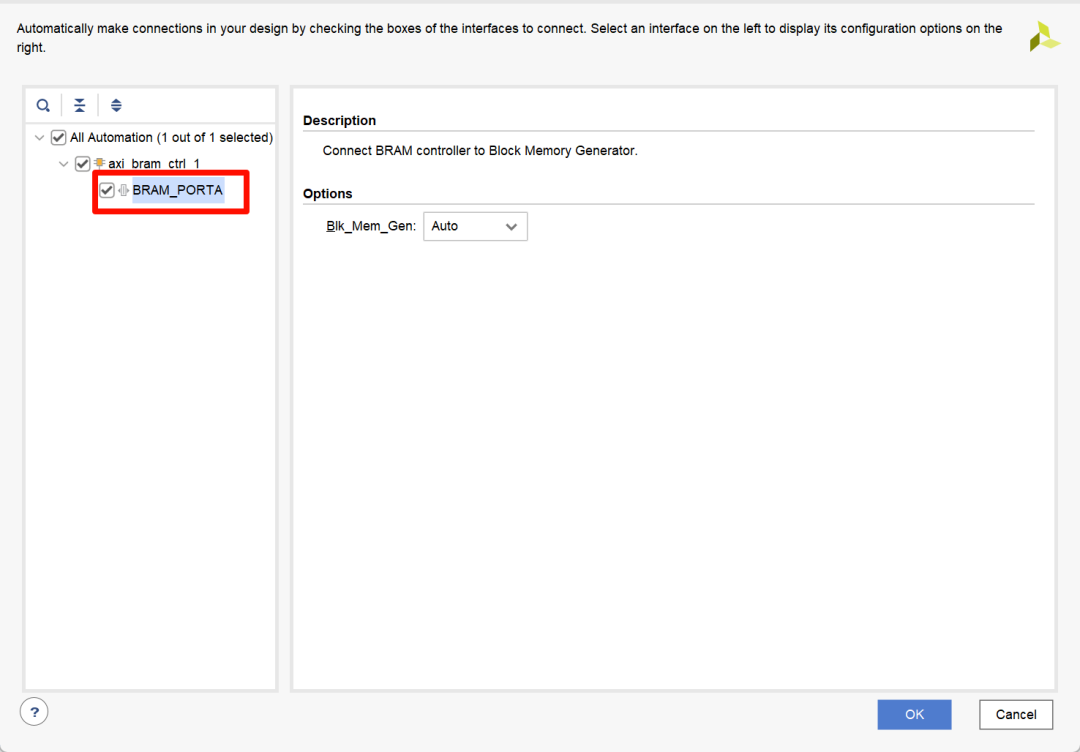Image resolution: width=1080 pixels, height=752 pixels.
Task: Uncheck the BRAM_PORTA checkbox
Action: [x=107, y=190]
